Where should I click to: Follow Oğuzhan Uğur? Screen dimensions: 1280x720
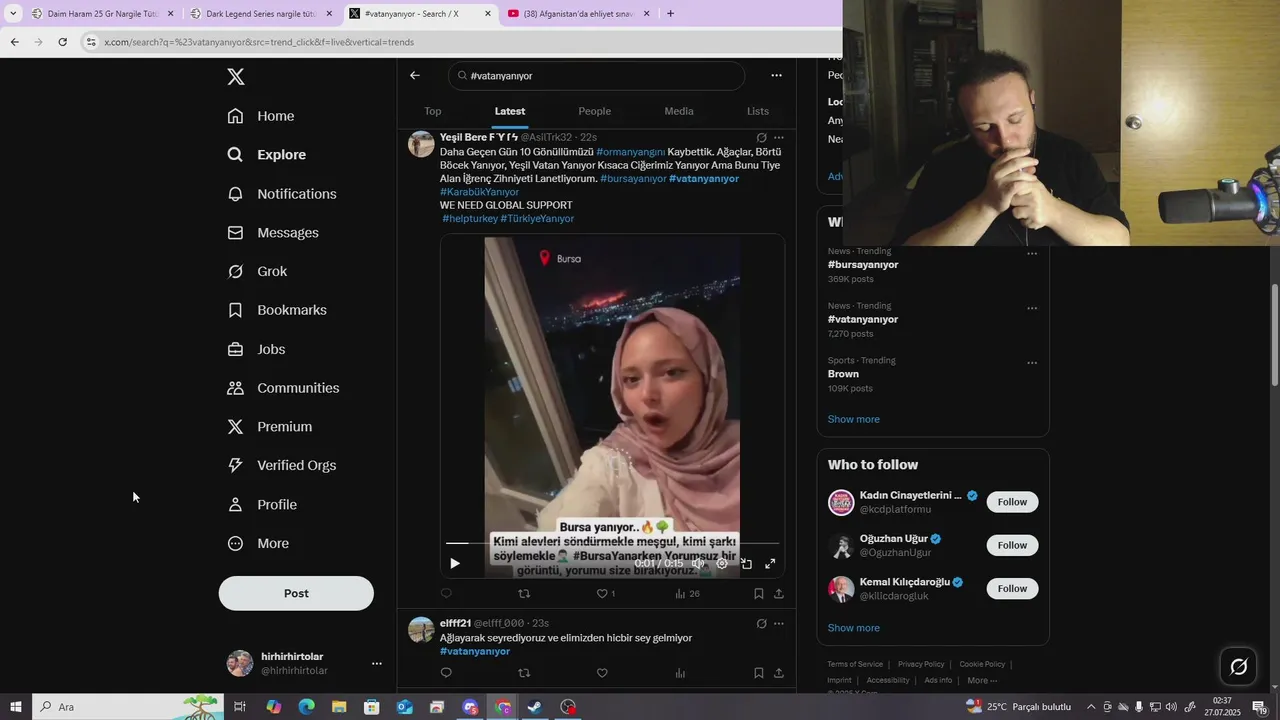[x=1012, y=545]
